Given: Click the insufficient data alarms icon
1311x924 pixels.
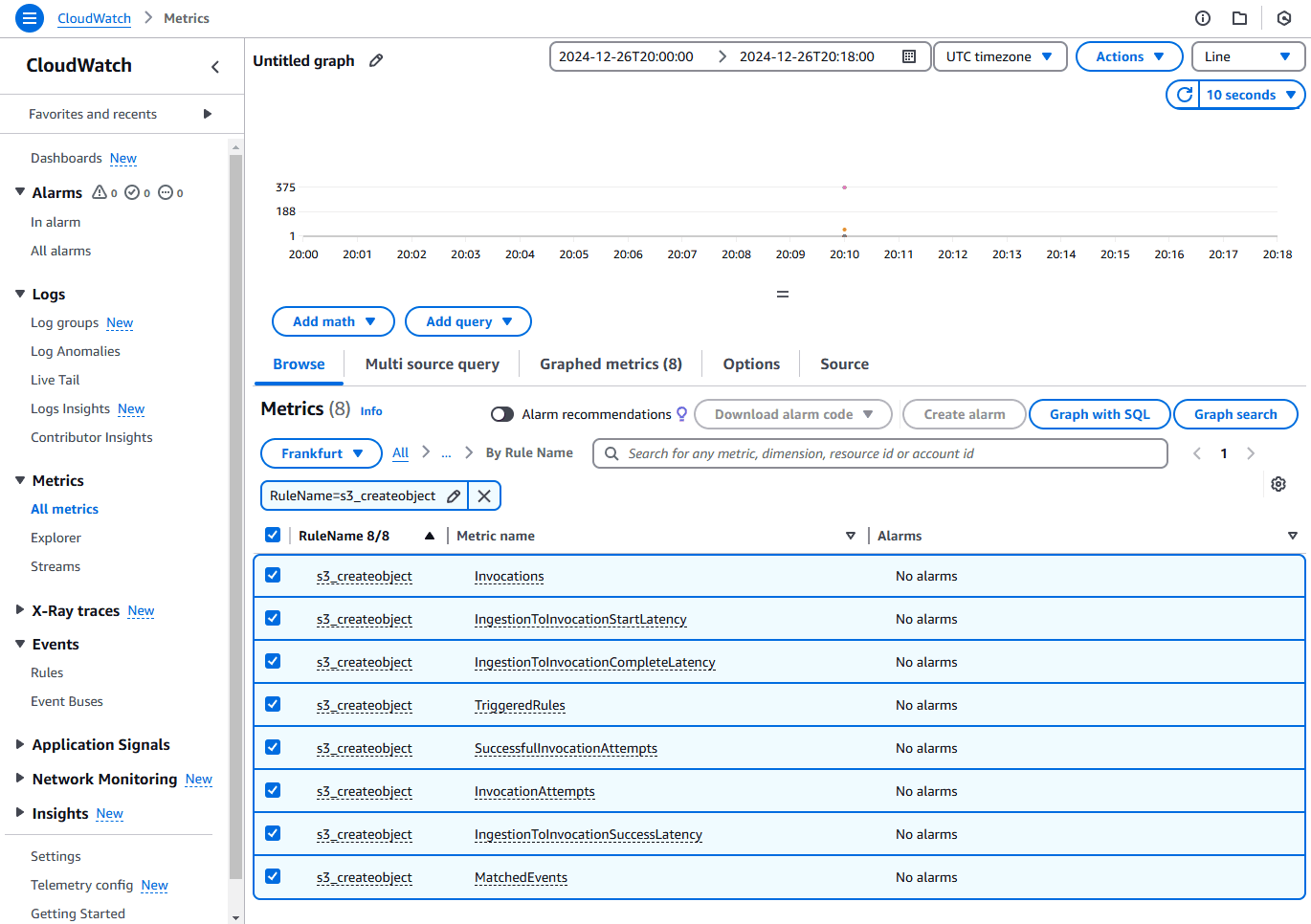Looking at the screenshot, I should [166, 192].
